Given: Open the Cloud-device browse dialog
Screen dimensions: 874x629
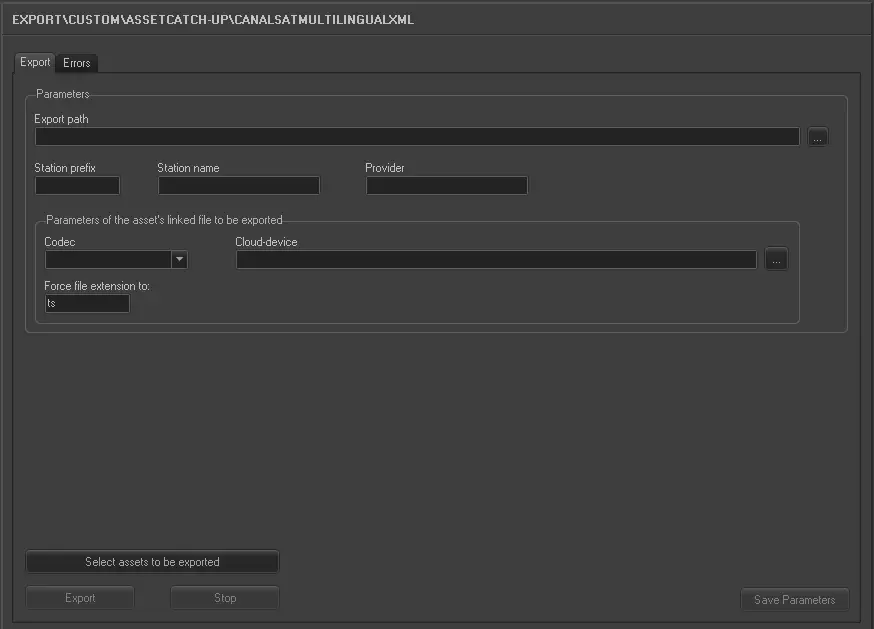Looking at the screenshot, I should tap(777, 260).
